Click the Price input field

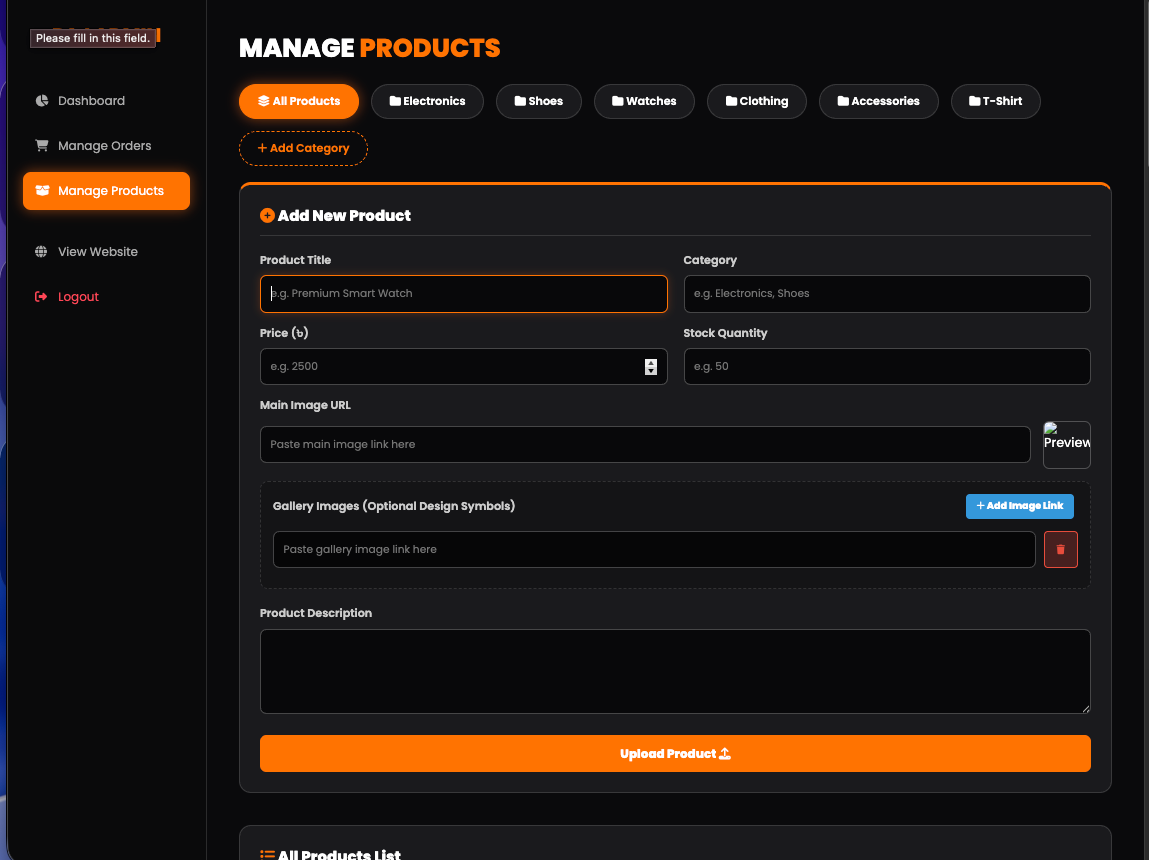463,366
